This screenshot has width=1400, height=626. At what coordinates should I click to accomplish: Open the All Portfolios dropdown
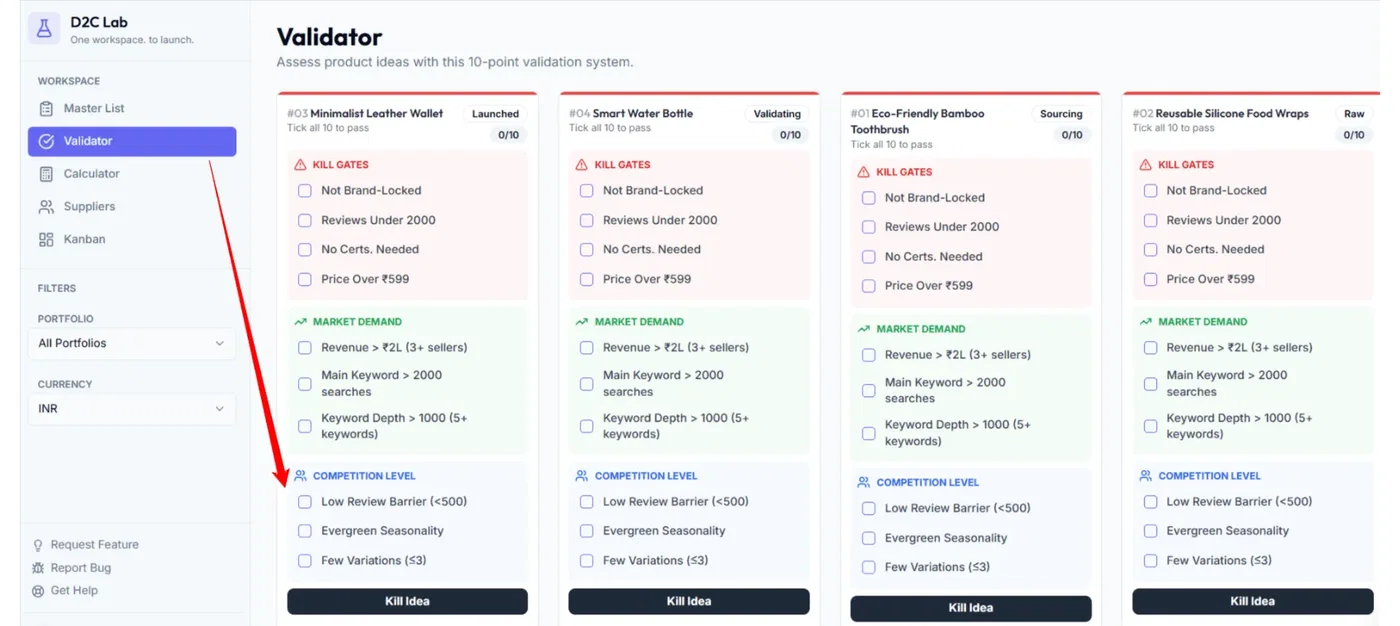tap(132, 343)
